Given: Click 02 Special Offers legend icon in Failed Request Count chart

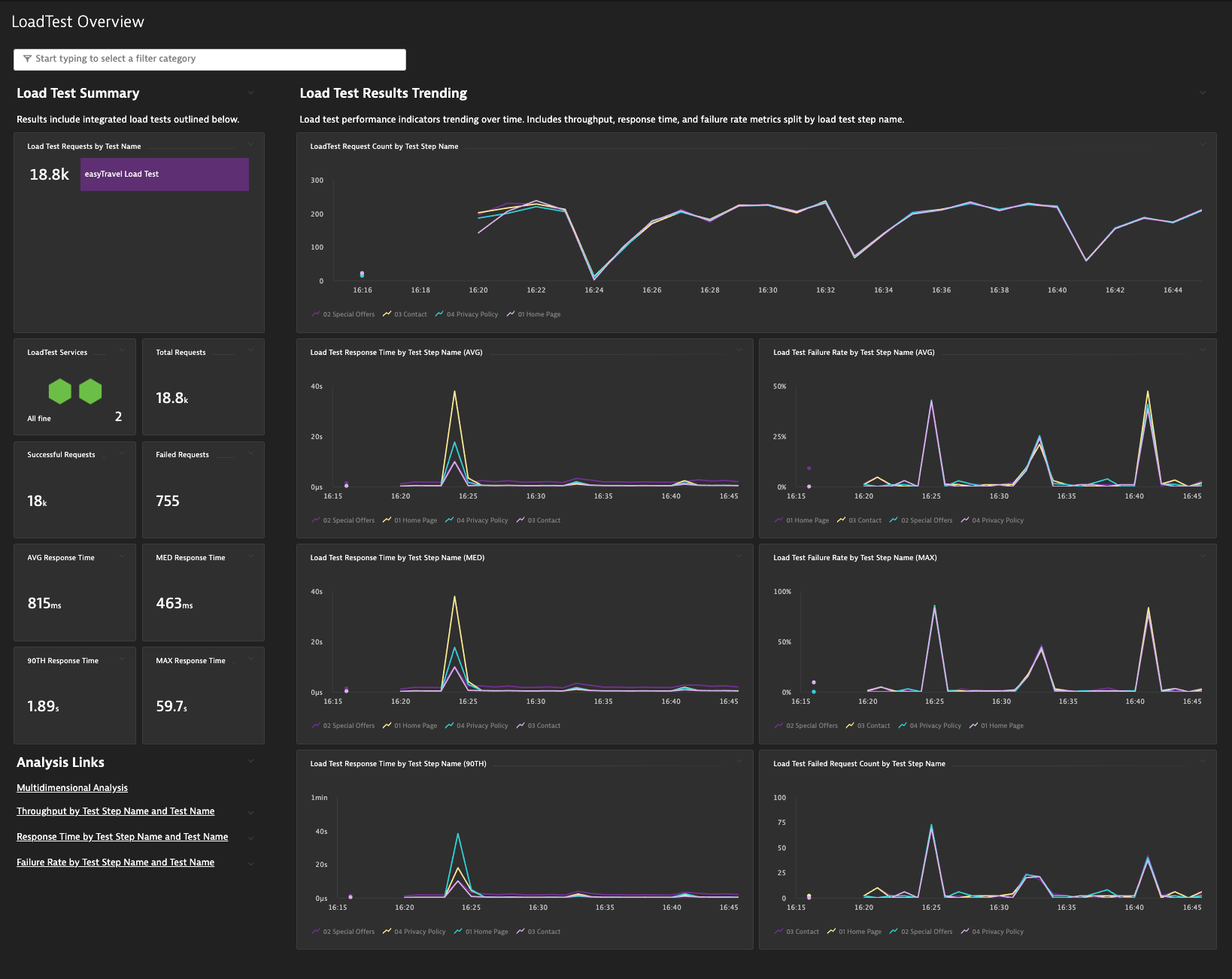Looking at the screenshot, I should 894,932.
